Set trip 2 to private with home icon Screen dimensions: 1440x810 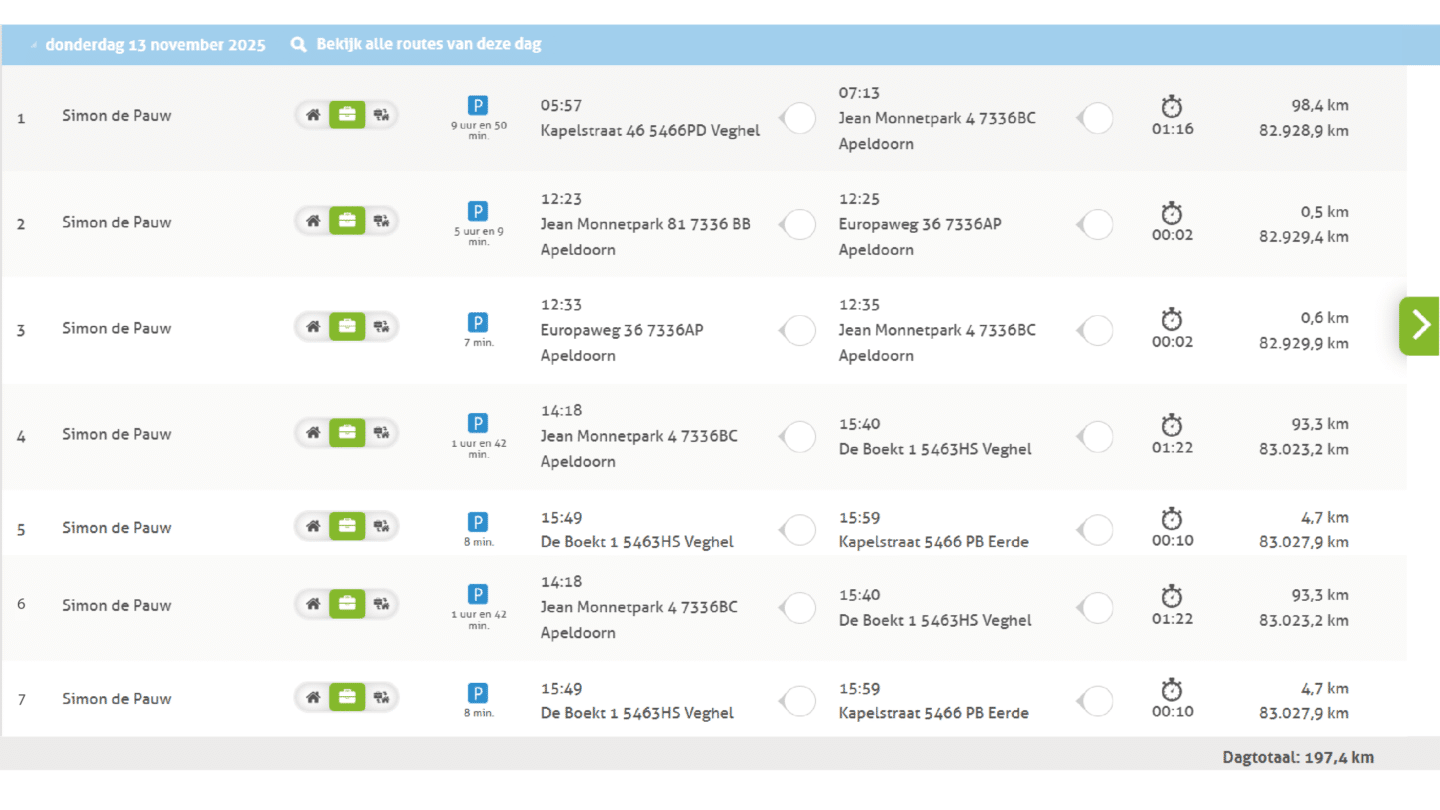pos(313,221)
